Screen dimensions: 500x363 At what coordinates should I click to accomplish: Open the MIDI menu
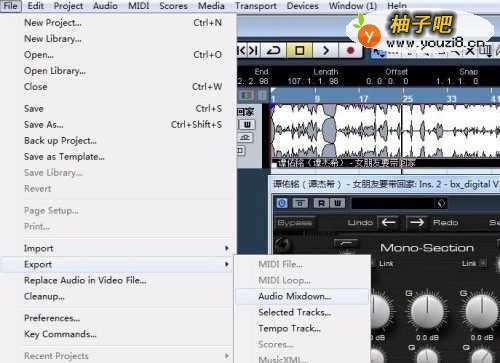(139, 6)
